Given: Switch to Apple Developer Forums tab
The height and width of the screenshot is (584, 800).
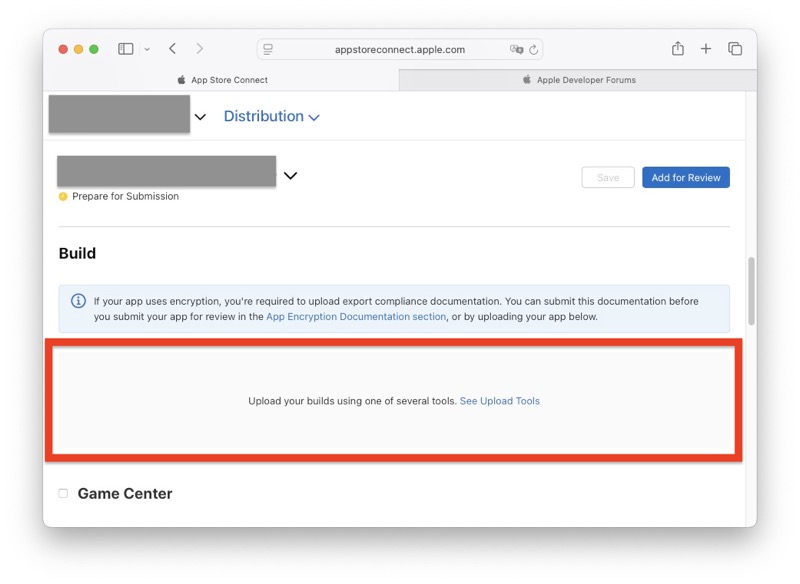Looking at the screenshot, I should pyautogui.click(x=578, y=80).
